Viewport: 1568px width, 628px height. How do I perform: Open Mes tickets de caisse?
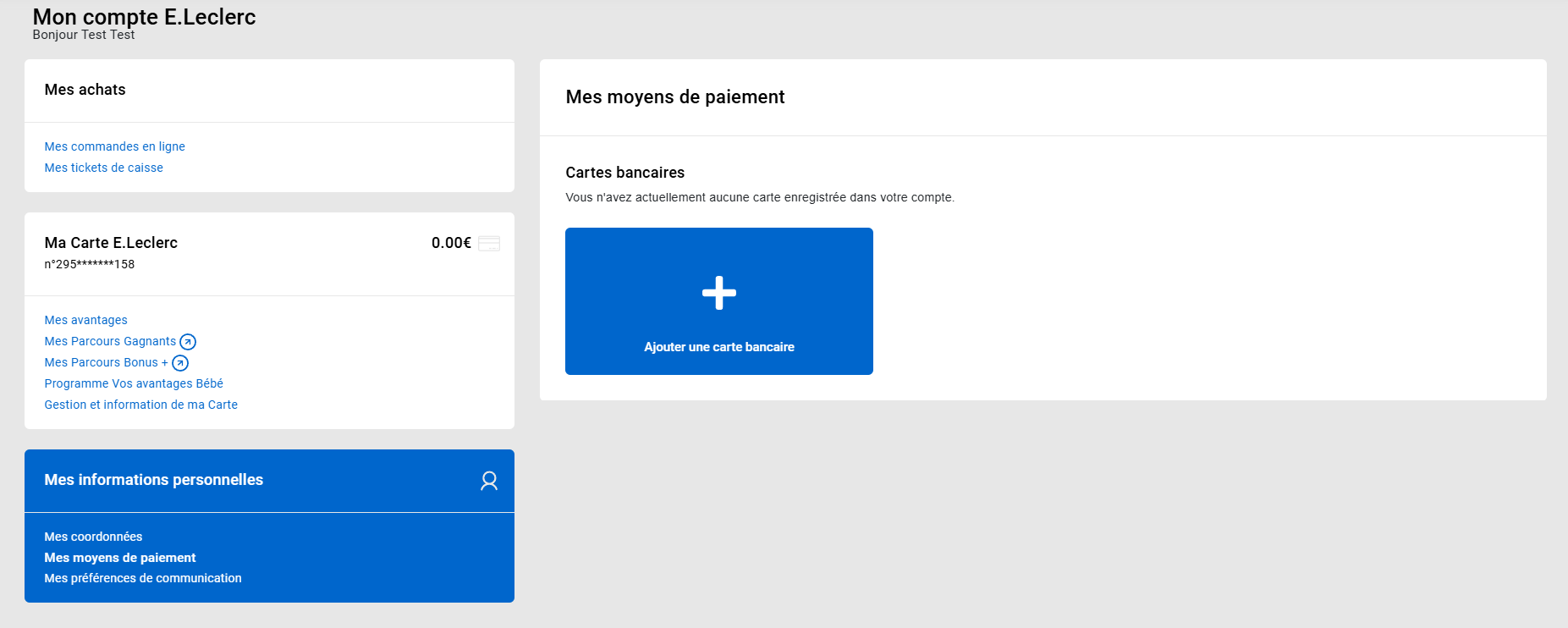click(x=104, y=168)
